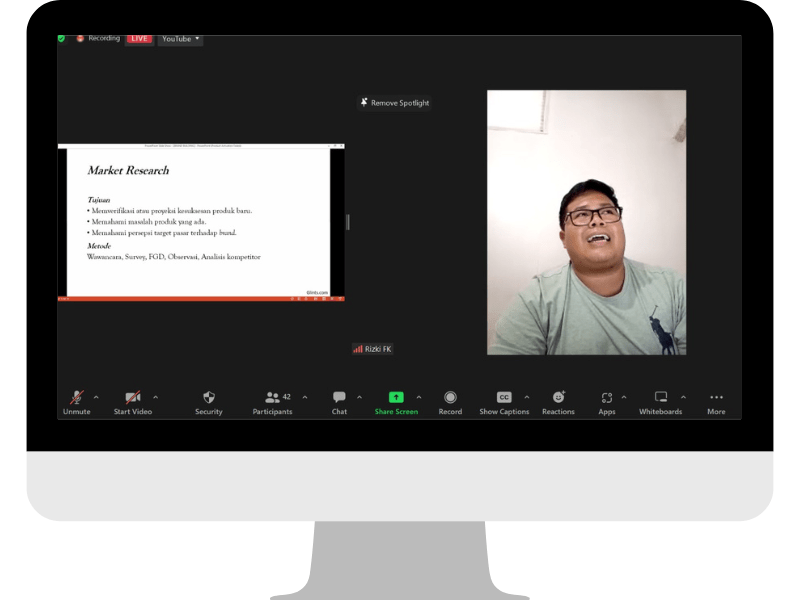Click the green encryption shield icon
Viewport: 800px width, 600px height.
tap(61, 38)
